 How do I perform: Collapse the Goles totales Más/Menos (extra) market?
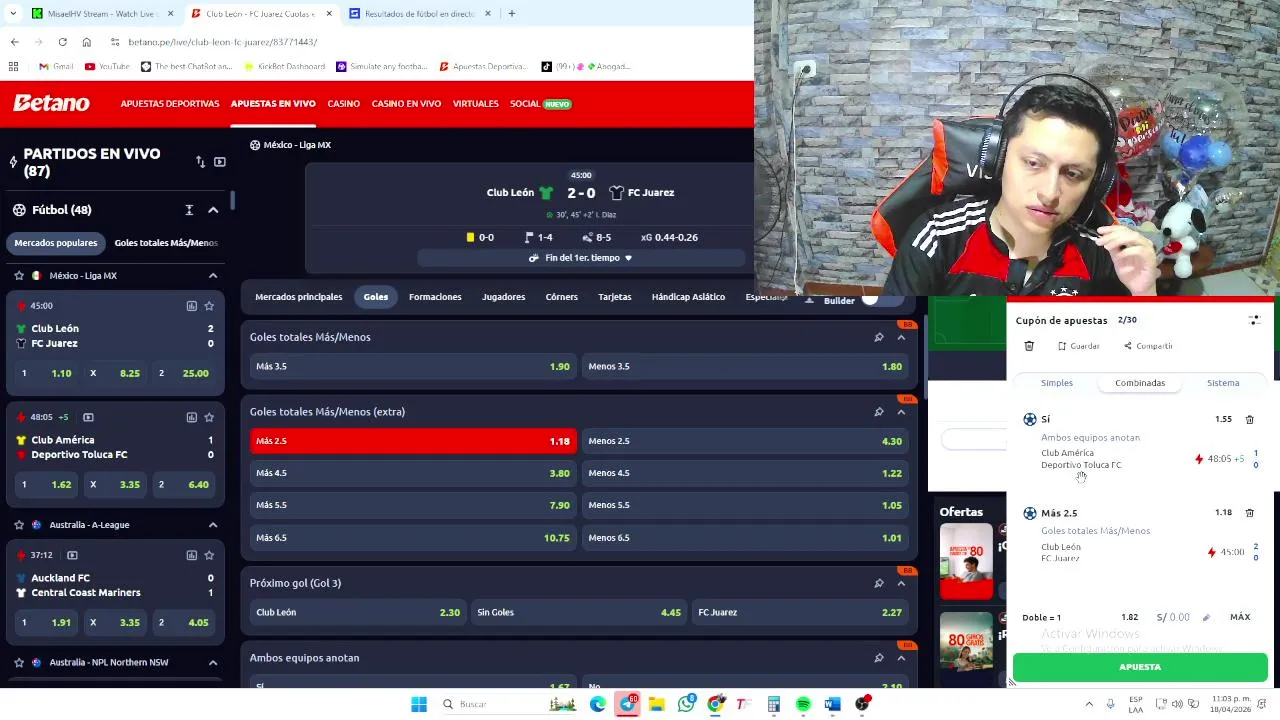coord(901,412)
